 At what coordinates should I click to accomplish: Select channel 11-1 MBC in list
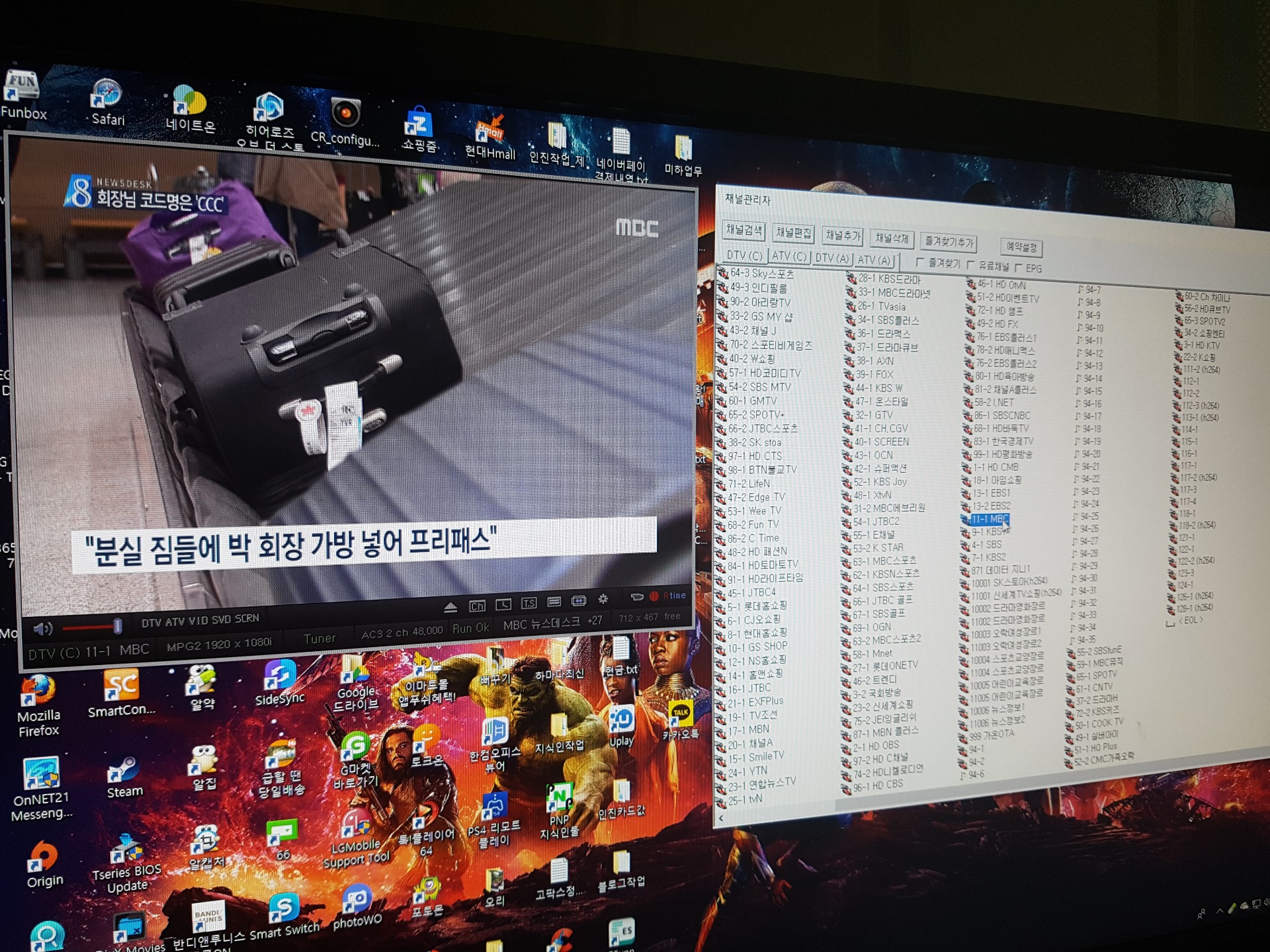coord(990,519)
